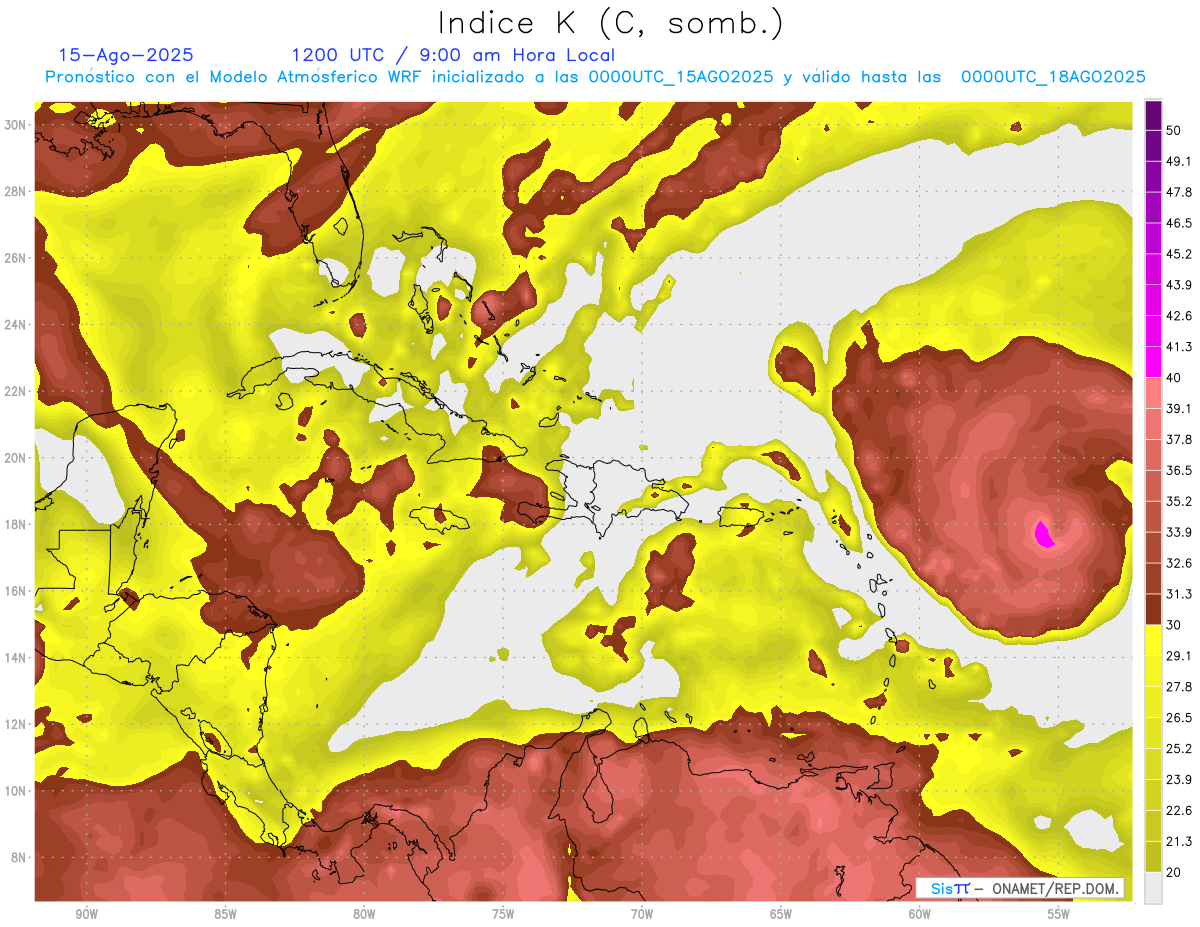Click the "30N" latitude label
Viewport: 1200px width, 927px height.
[17, 125]
